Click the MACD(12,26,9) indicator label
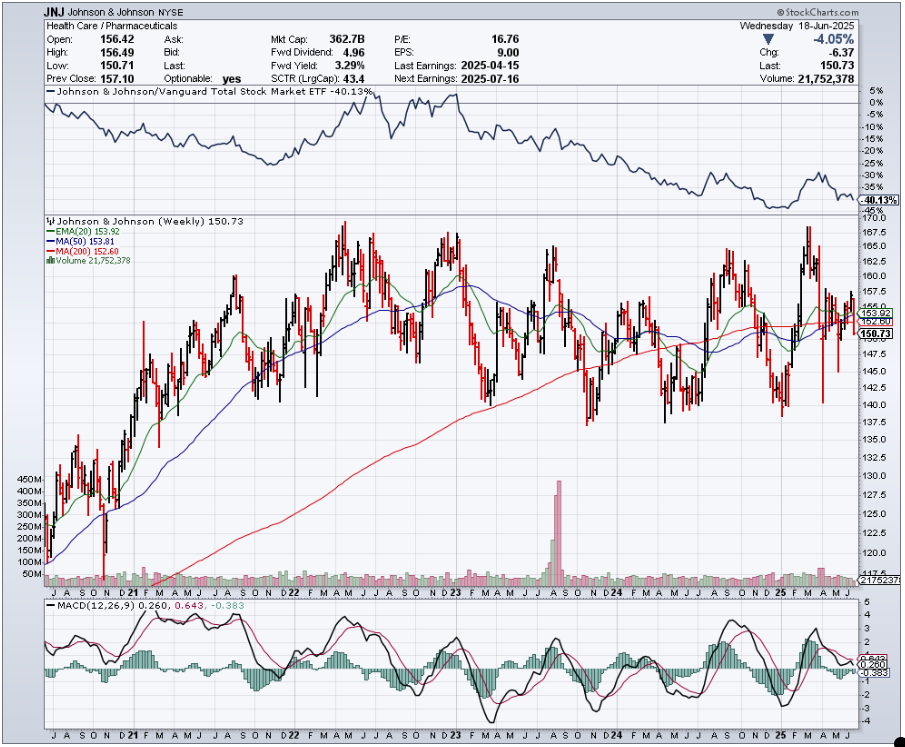905x747 pixels. coord(96,606)
